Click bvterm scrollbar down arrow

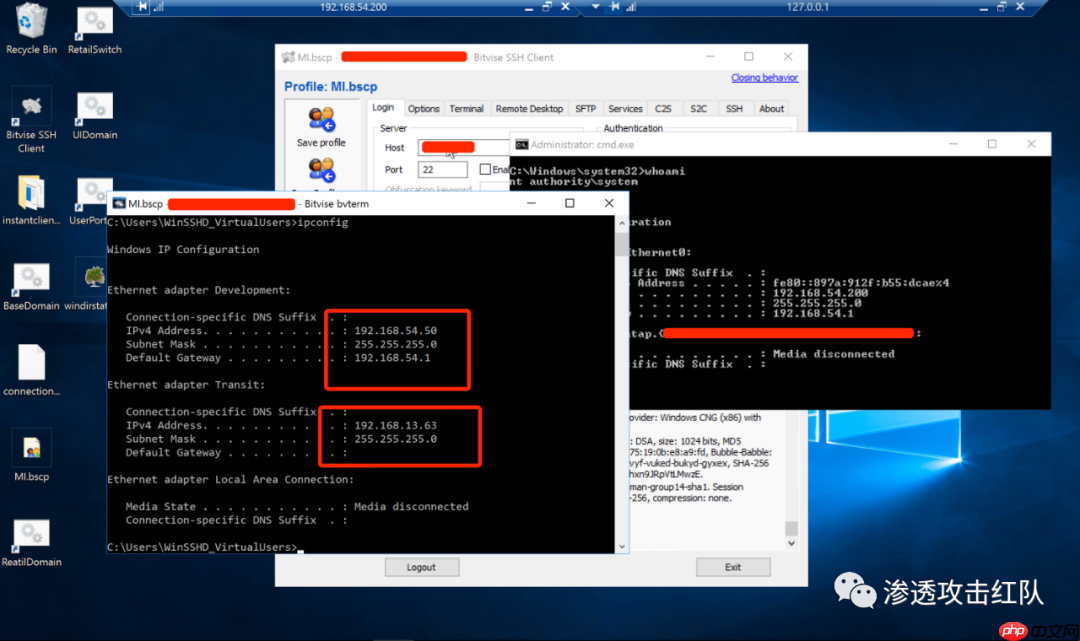(x=622, y=547)
